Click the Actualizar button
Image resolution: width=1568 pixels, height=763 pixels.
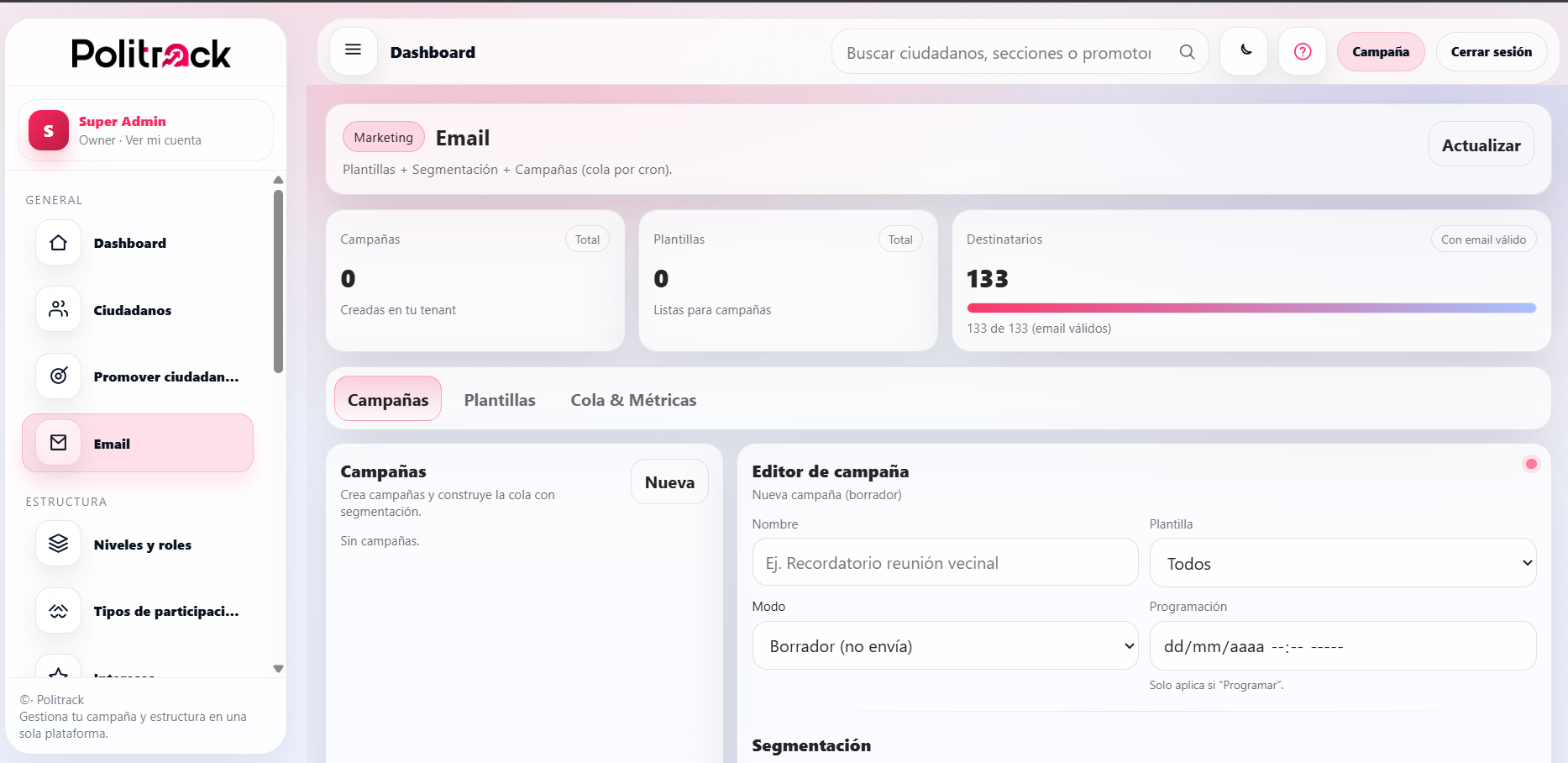1481,144
